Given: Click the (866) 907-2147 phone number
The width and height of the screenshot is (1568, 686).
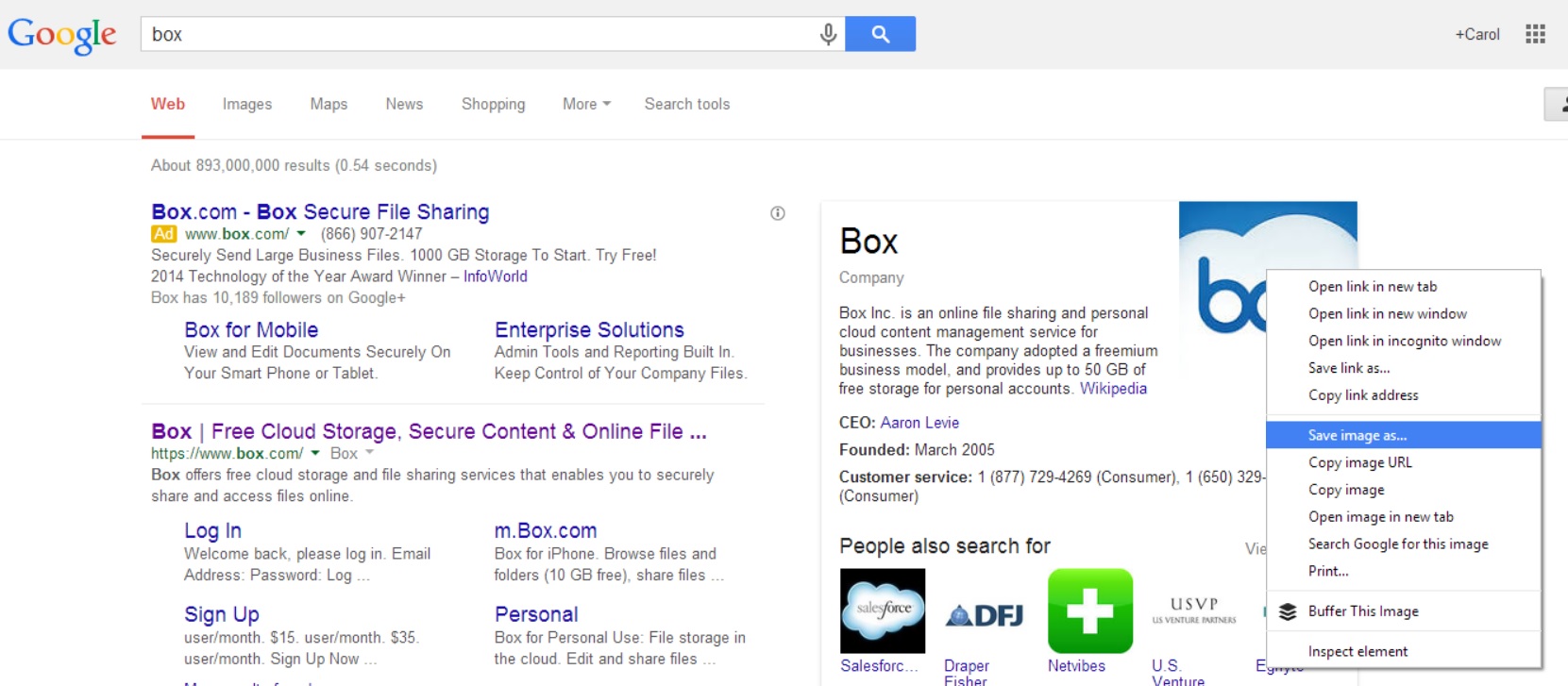Looking at the screenshot, I should [x=371, y=234].
